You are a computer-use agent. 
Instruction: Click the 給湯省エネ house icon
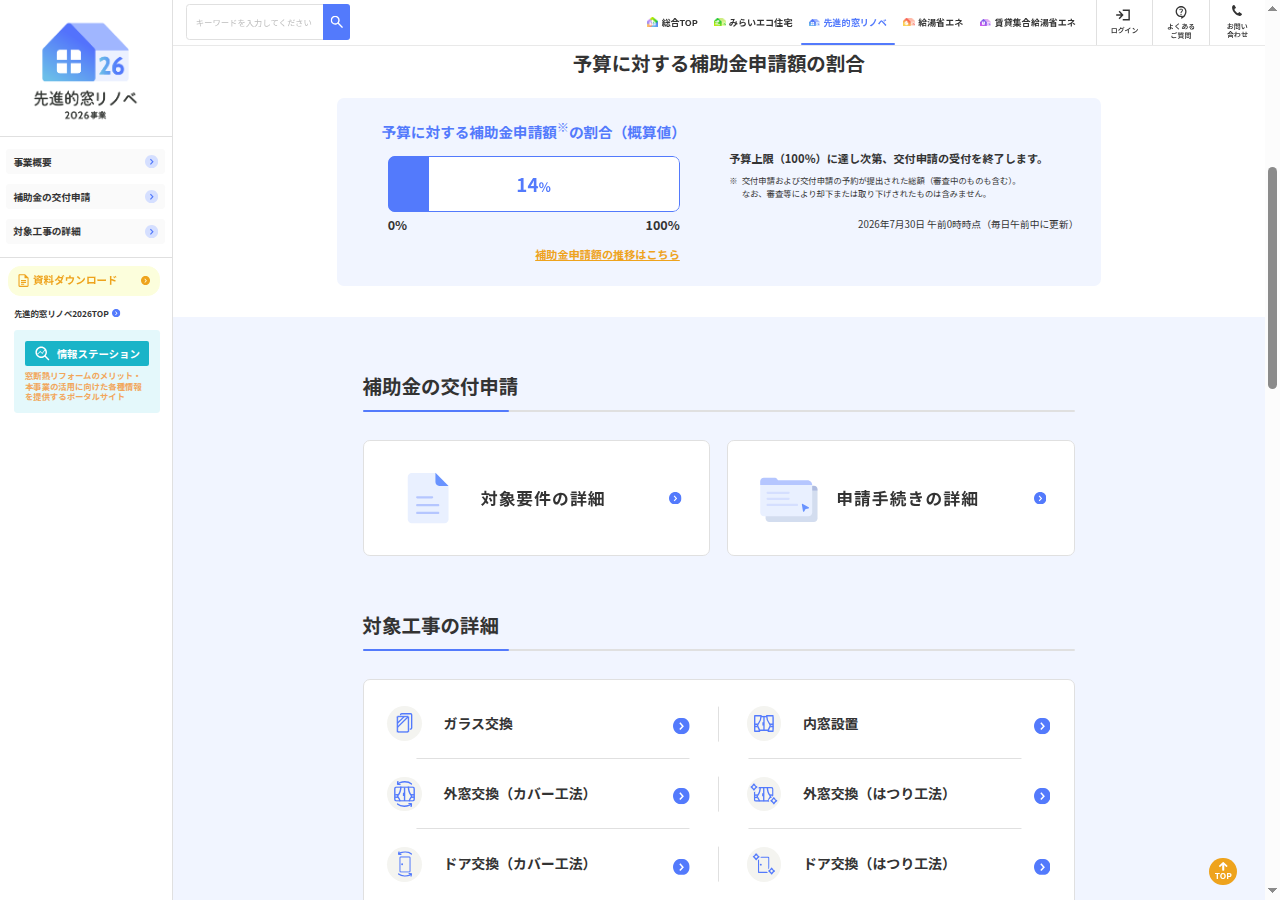908,22
